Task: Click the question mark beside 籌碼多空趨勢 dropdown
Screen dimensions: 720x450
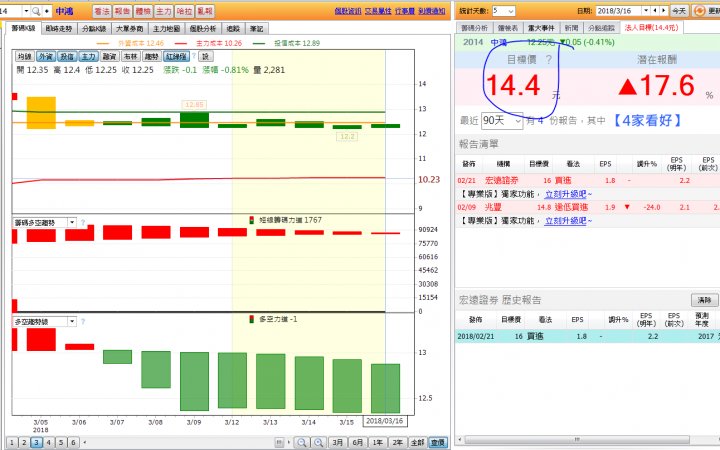Action: pos(83,222)
